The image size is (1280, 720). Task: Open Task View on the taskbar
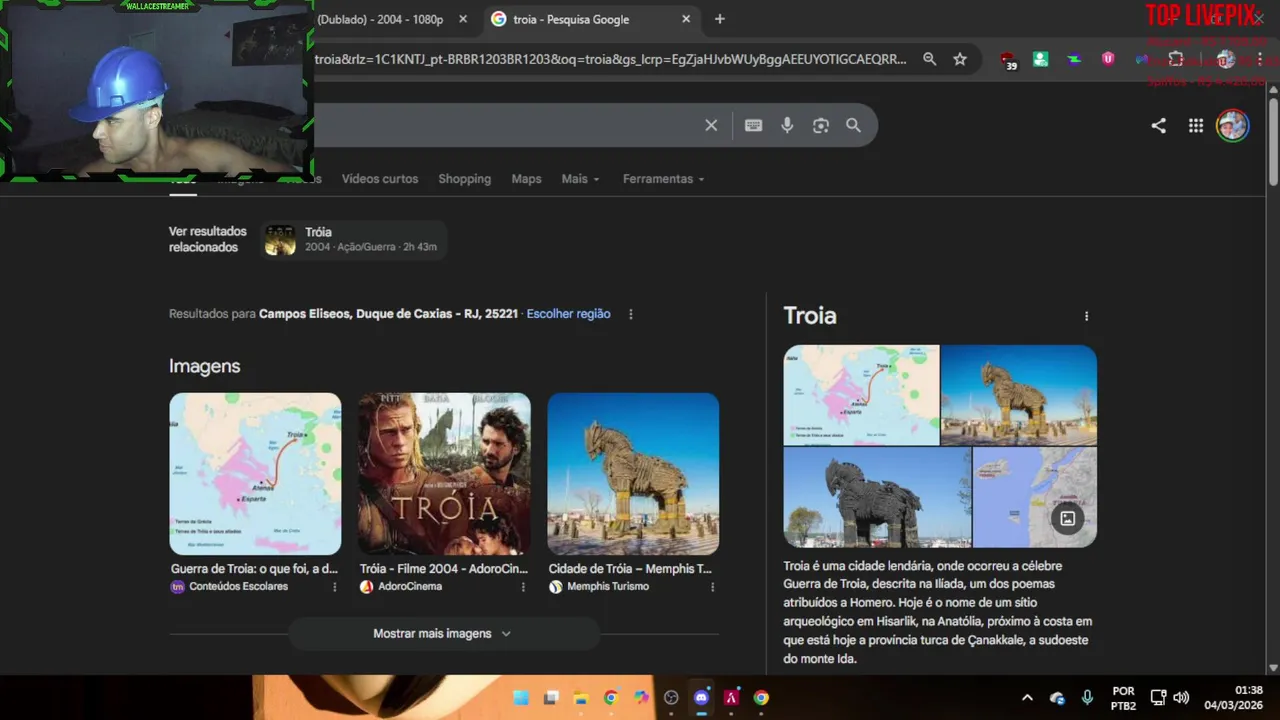[550, 698]
